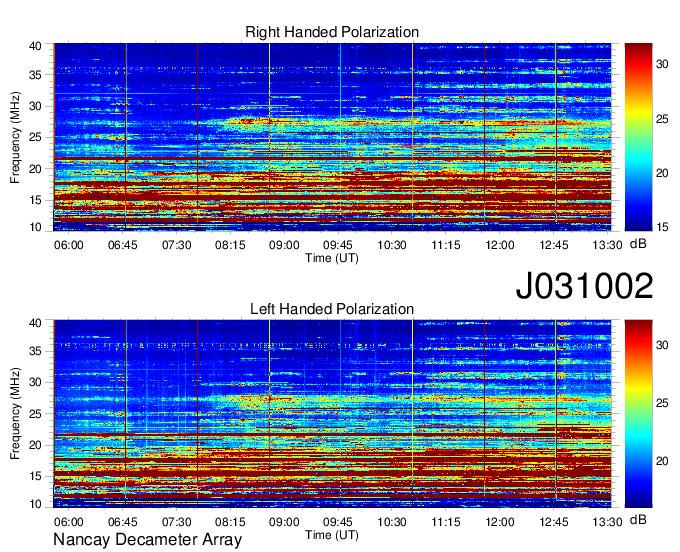The height and width of the screenshot is (552, 680).
Task: Click Time (UT) label under right-handed plot
Action: [332, 258]
